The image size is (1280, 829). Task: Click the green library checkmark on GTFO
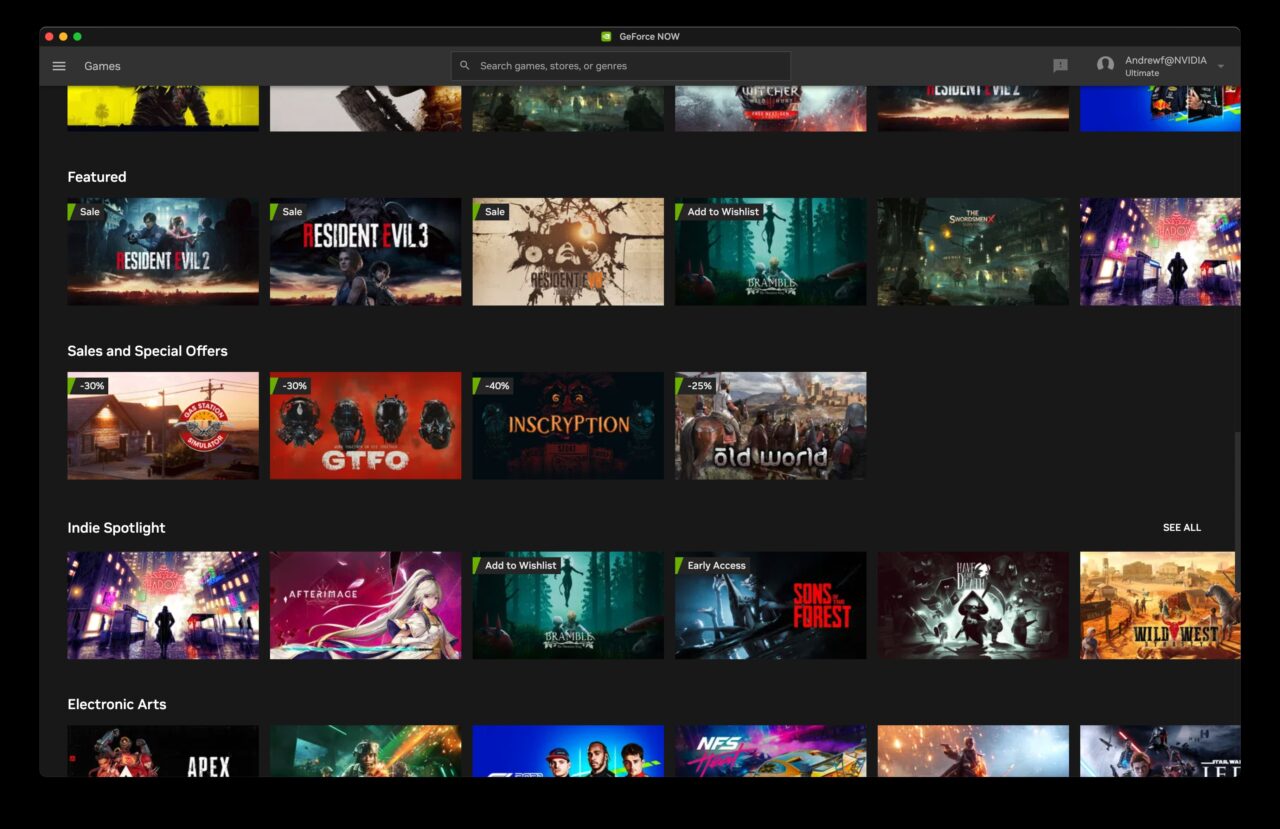tap(275, 385)
